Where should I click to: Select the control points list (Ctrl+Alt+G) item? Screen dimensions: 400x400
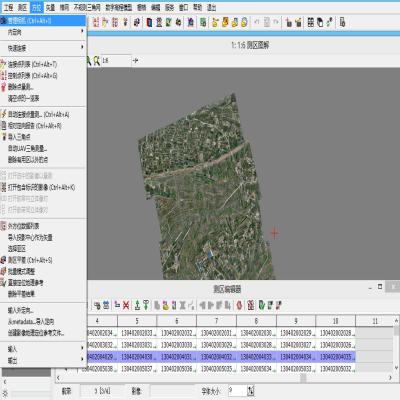[x=32, y=76]
